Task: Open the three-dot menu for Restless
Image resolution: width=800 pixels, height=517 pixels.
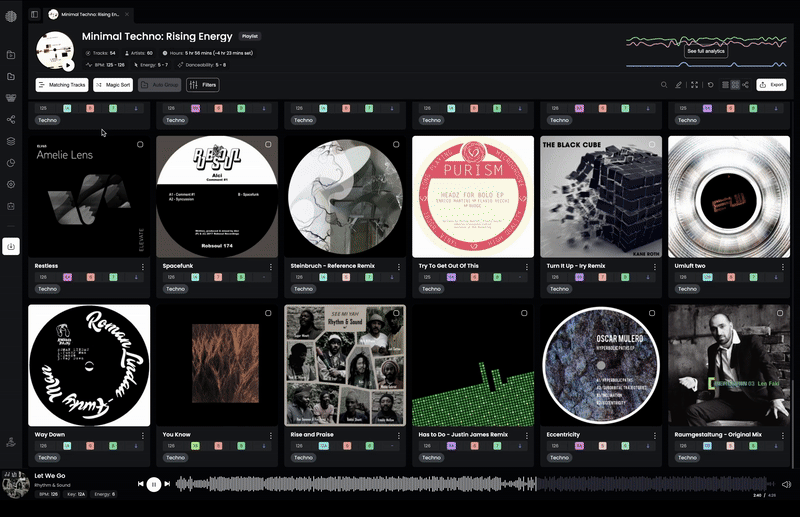Action: pyautogui.click(x=143, y=266)
